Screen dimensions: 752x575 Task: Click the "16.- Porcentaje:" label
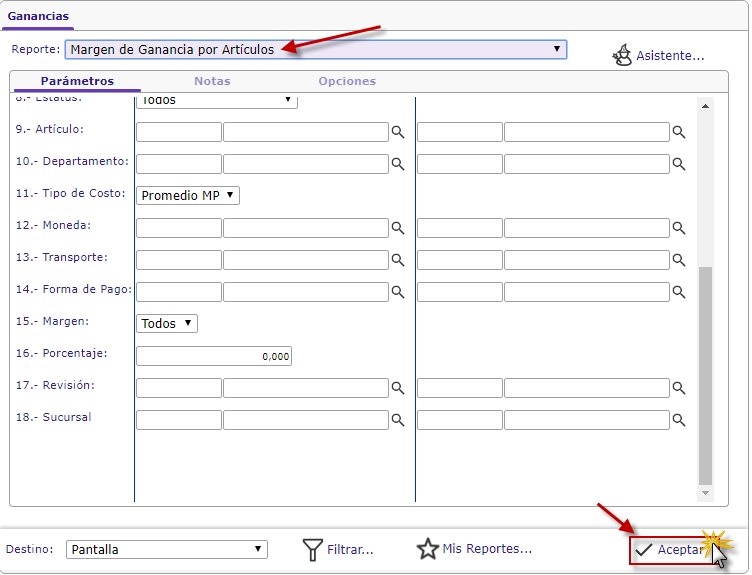click(x=61, y=353)
